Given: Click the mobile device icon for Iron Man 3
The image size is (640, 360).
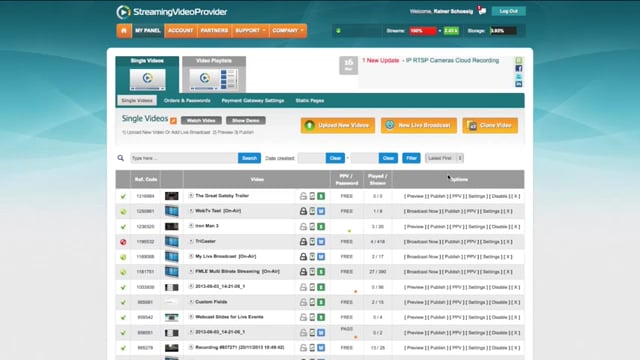Looking at the screenshot, I should pos(312,226).
